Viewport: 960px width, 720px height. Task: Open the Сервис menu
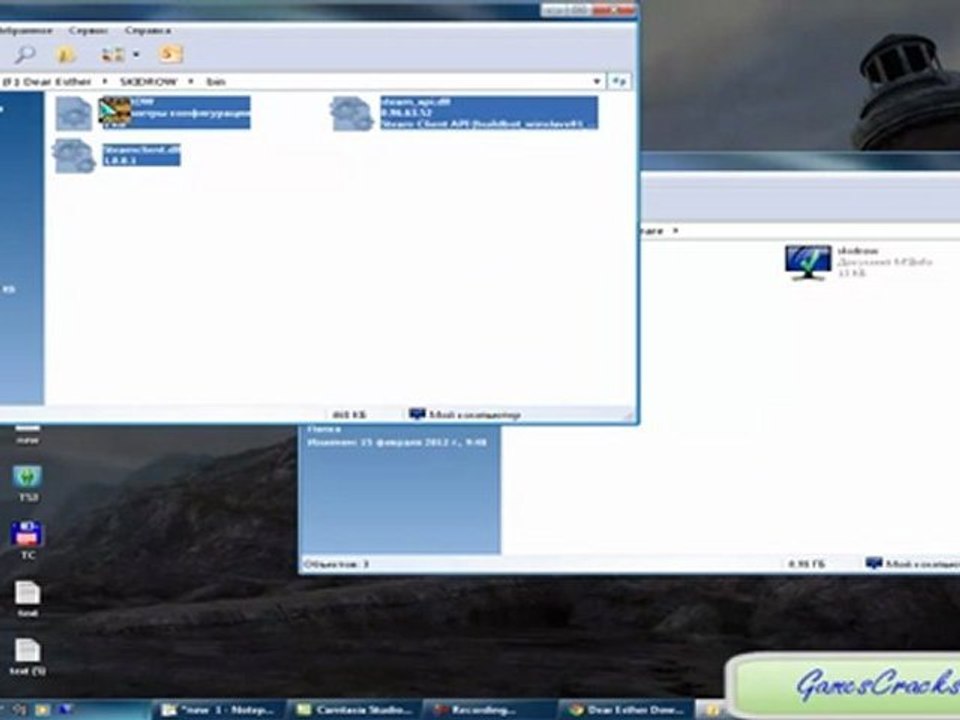click(x=88, y=30)
